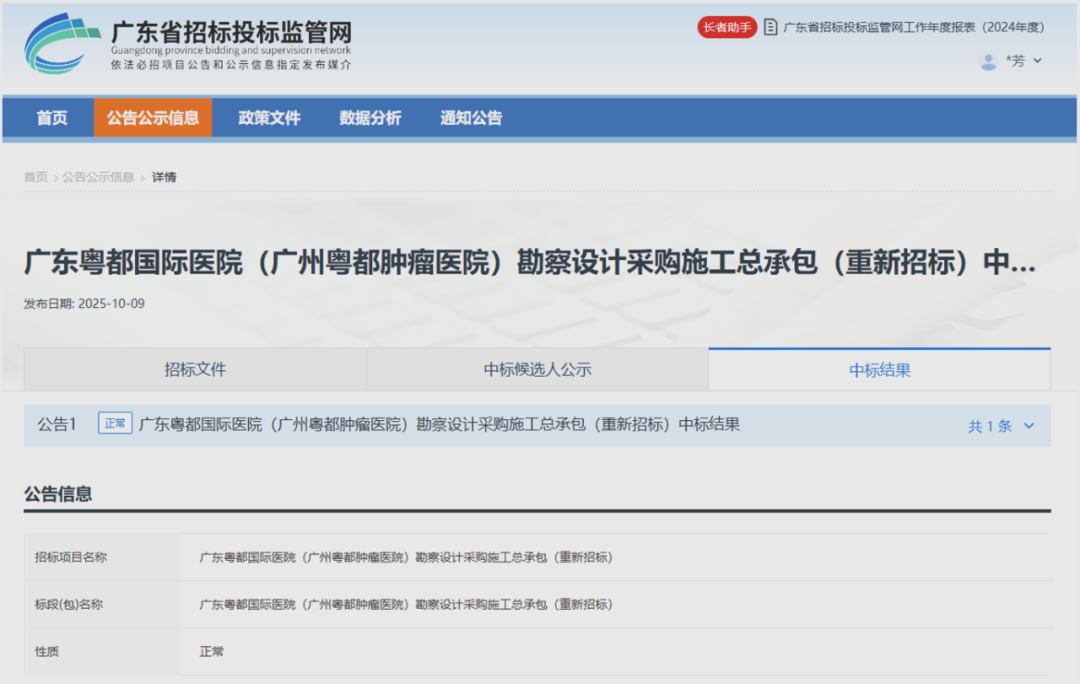This screenshot has width=1080, height=684.
Task: Open the 数据分析 menu item
Action: pos(371,117)
